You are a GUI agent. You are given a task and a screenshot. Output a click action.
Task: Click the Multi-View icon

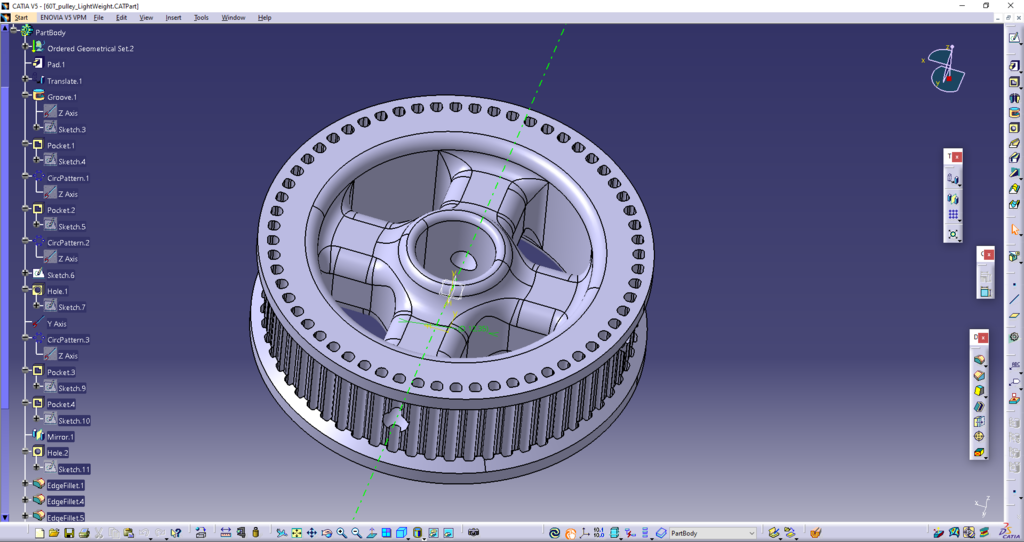386,533
